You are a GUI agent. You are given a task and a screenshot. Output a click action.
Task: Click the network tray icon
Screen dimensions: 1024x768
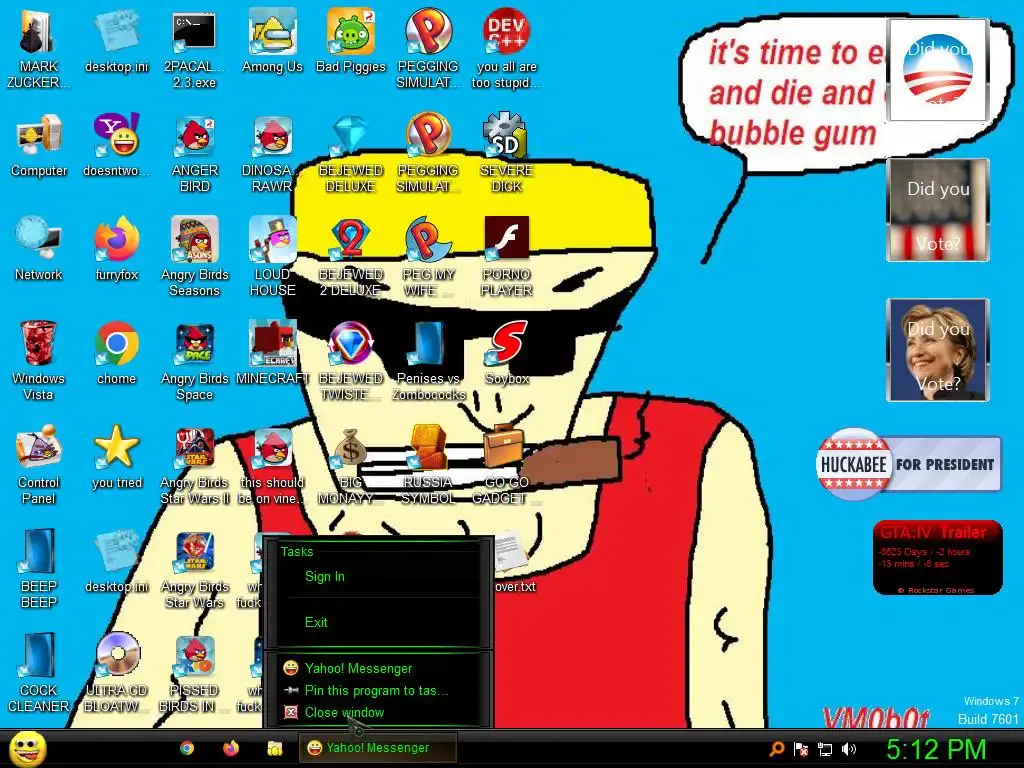click(825, 749)
